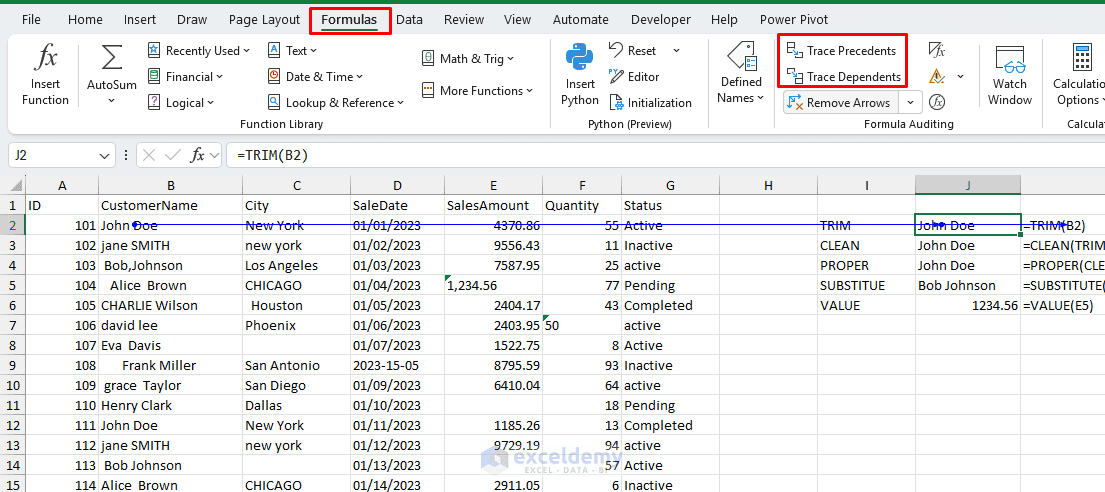Open the Help tab
The width and height of the screenshot is (1105, 492).
pyautogui.click(x=724, y=20)
